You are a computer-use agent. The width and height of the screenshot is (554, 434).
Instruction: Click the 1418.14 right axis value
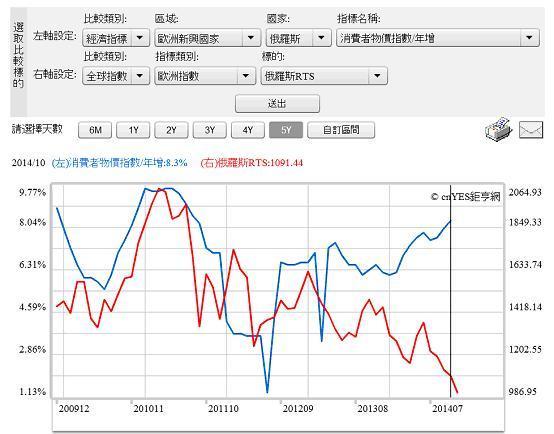[x=525, y=307]
